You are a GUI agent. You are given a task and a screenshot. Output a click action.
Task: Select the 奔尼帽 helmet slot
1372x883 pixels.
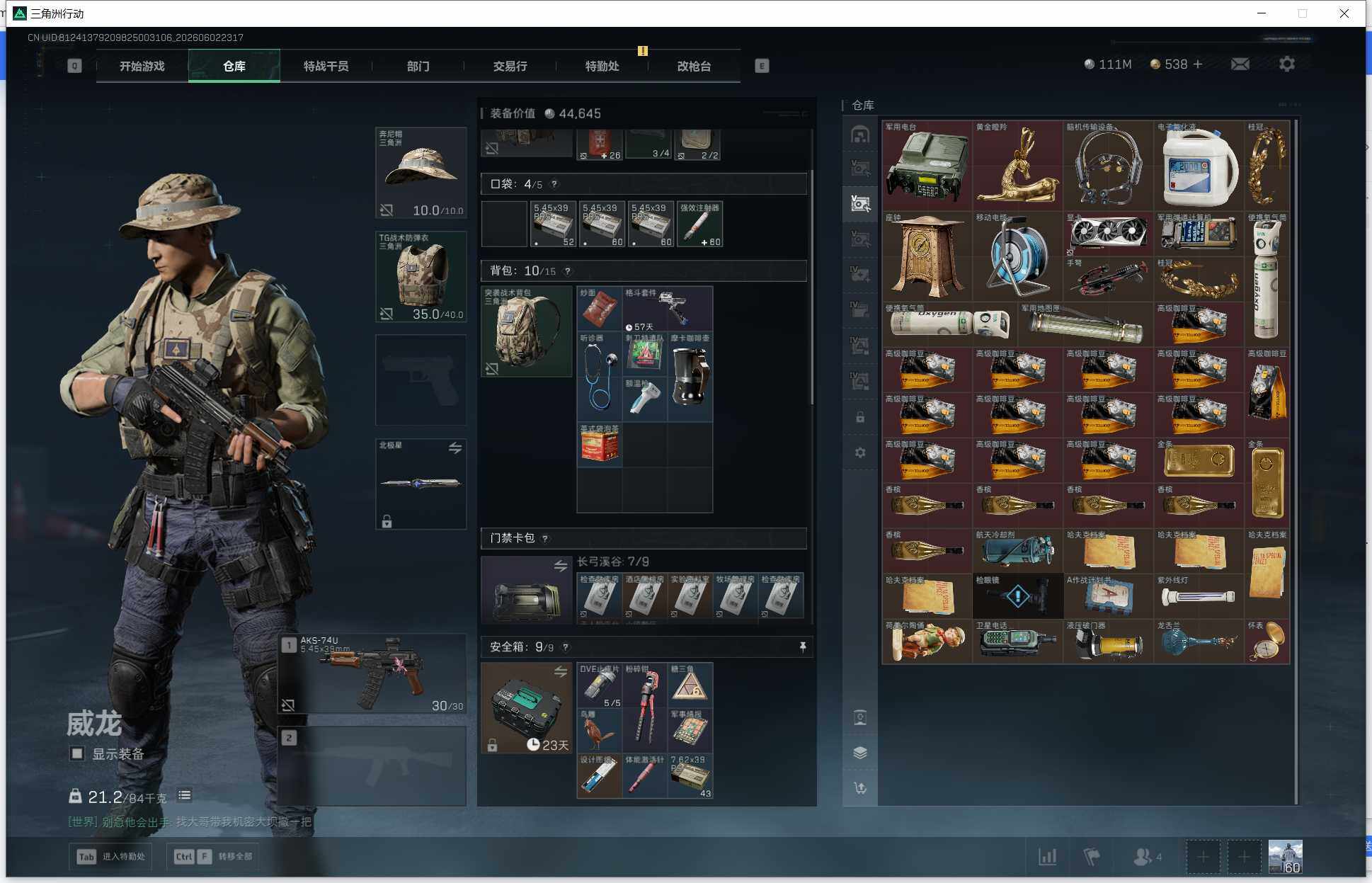tap(421, 173)
